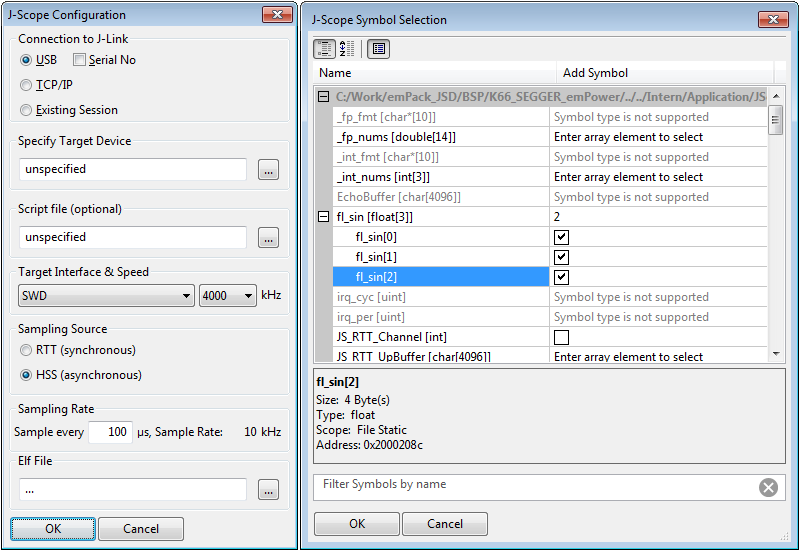Enable the Serial No checkbox

80,60
